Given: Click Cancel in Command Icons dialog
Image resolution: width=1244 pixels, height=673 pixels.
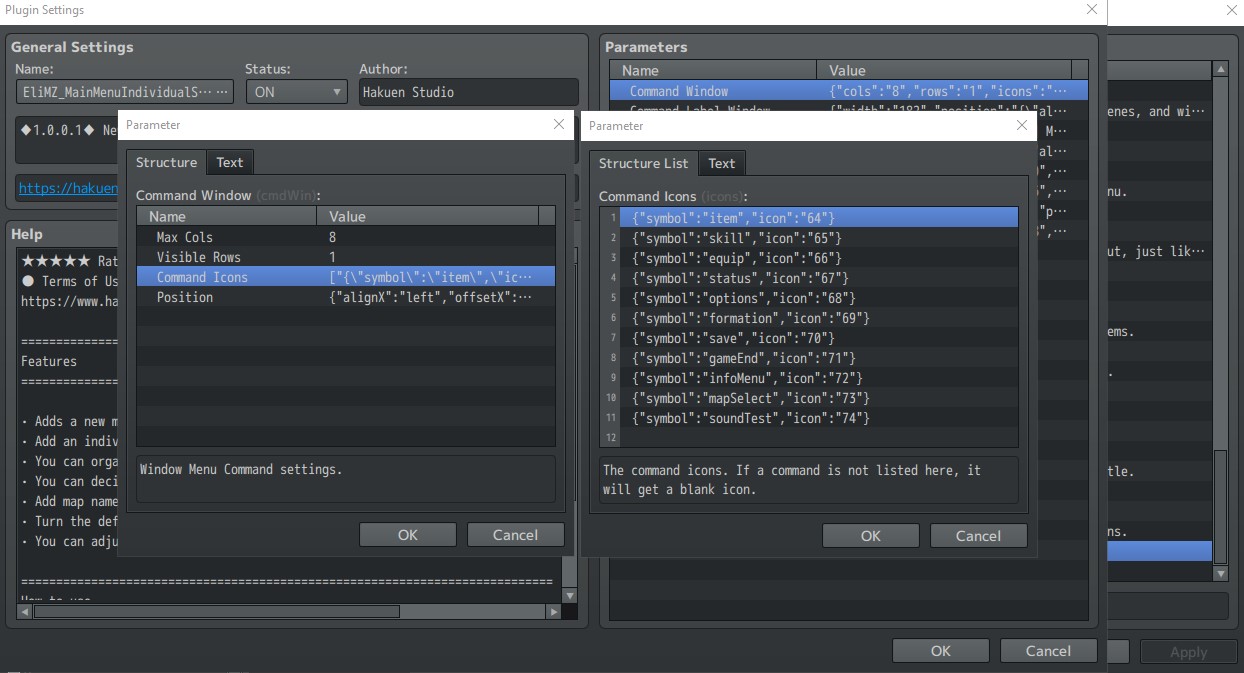Looking at the screenshot, I should pyautogui.click(x=979, y=536).
